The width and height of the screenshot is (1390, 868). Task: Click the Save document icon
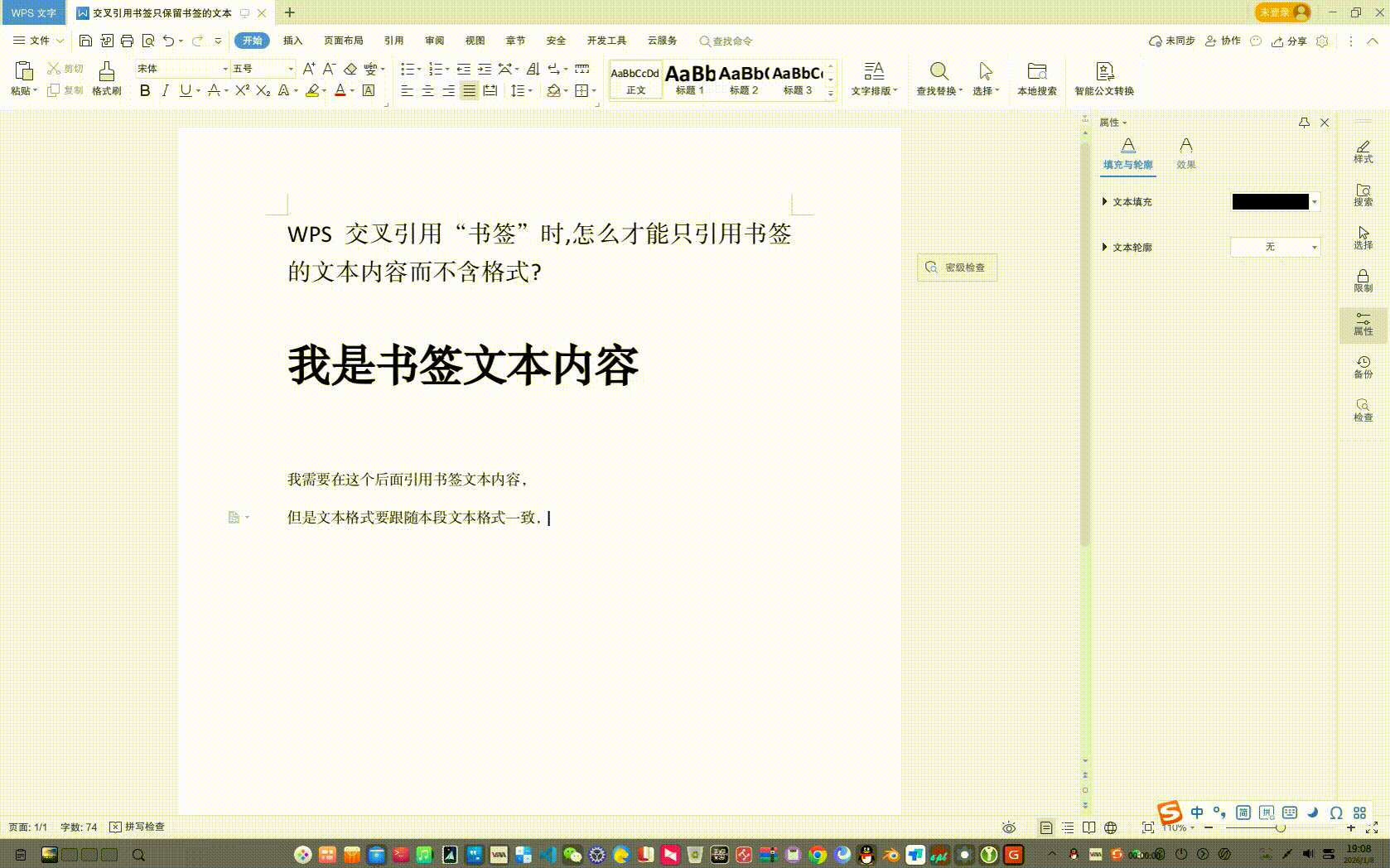(x=85, y=41)
